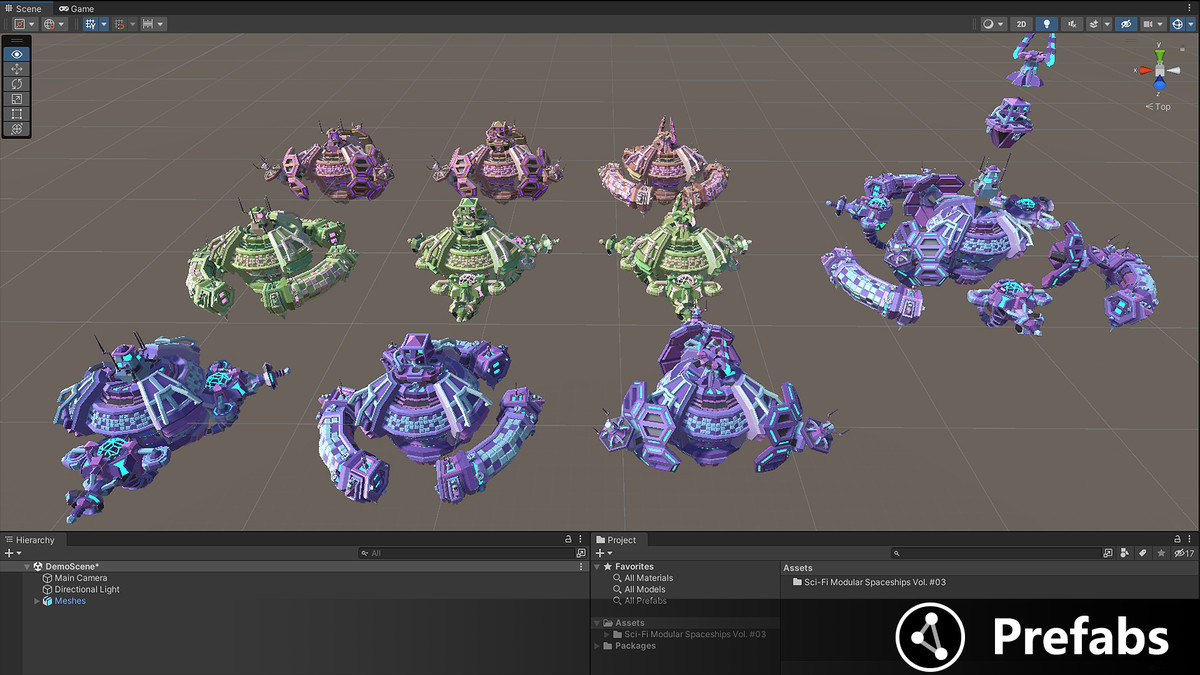Toggle scene audio mute button
The width and height of the screenshot is (1200, 675).
tap(1073, 24)
